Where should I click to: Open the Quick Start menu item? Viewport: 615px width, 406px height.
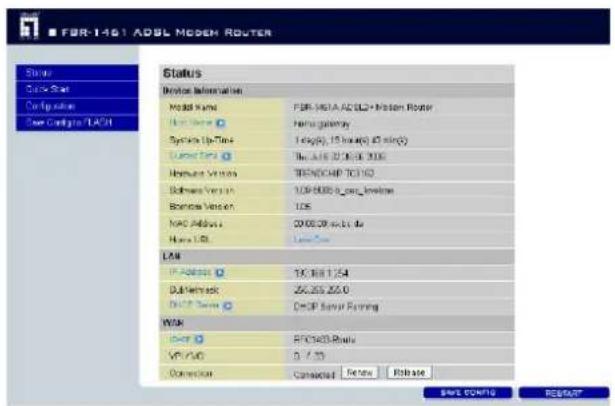[x=77, y=89]
